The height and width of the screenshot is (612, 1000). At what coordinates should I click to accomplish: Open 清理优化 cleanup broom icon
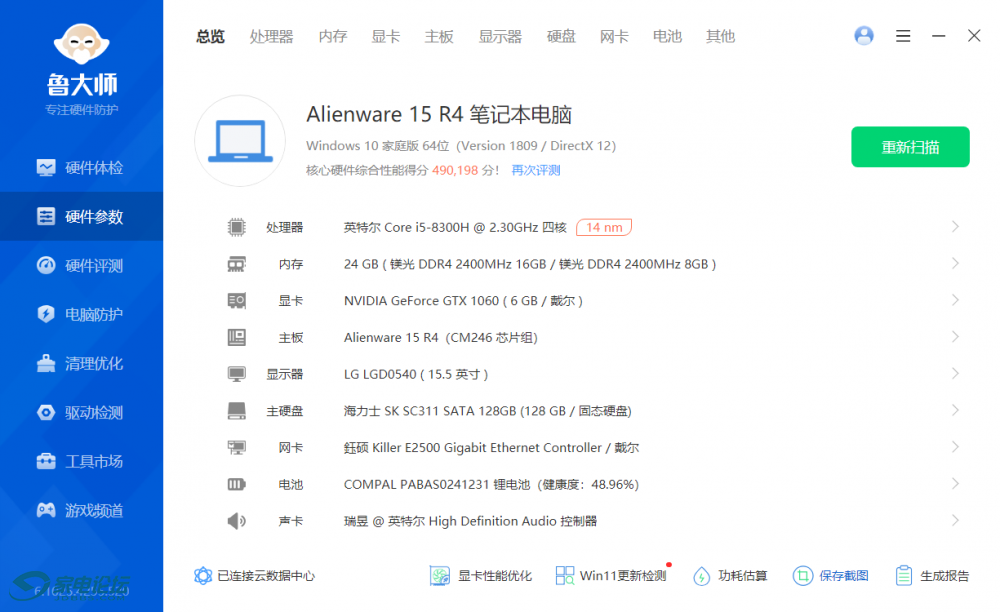pyautogui.click(x=46, y=363)
